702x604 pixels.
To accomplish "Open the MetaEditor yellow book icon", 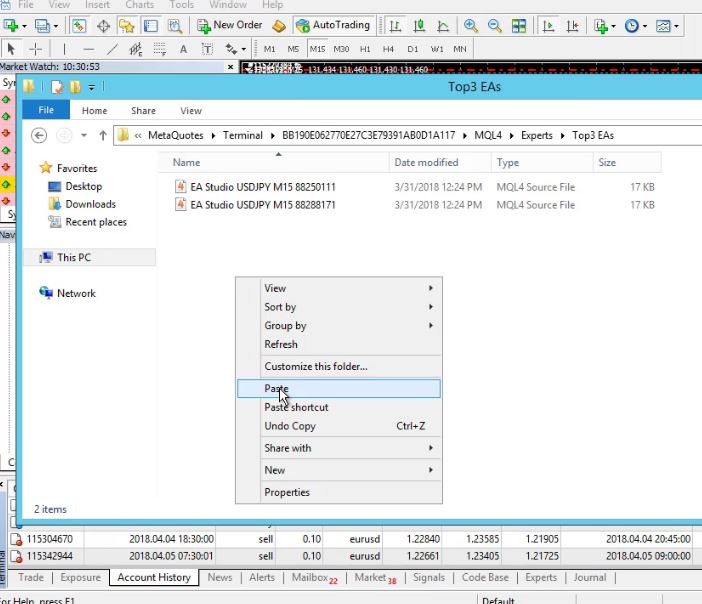I will [279, 26].
